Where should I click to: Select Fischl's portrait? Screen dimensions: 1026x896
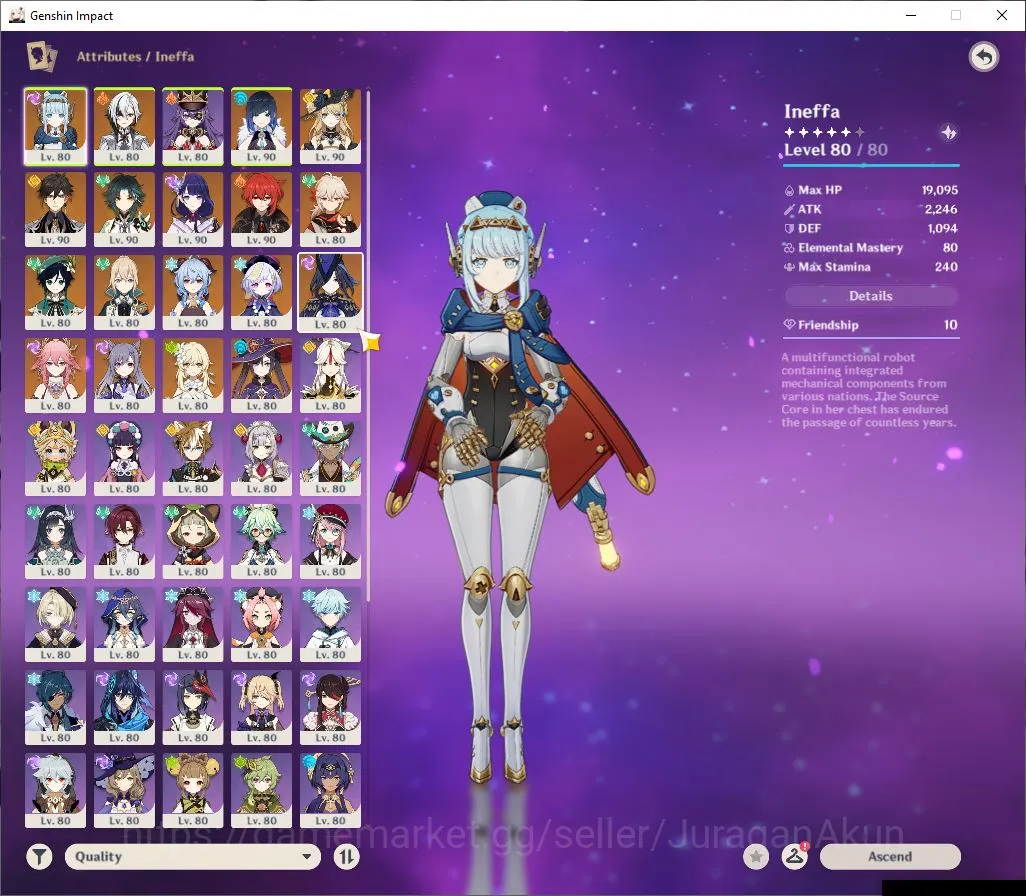[262, 708]
